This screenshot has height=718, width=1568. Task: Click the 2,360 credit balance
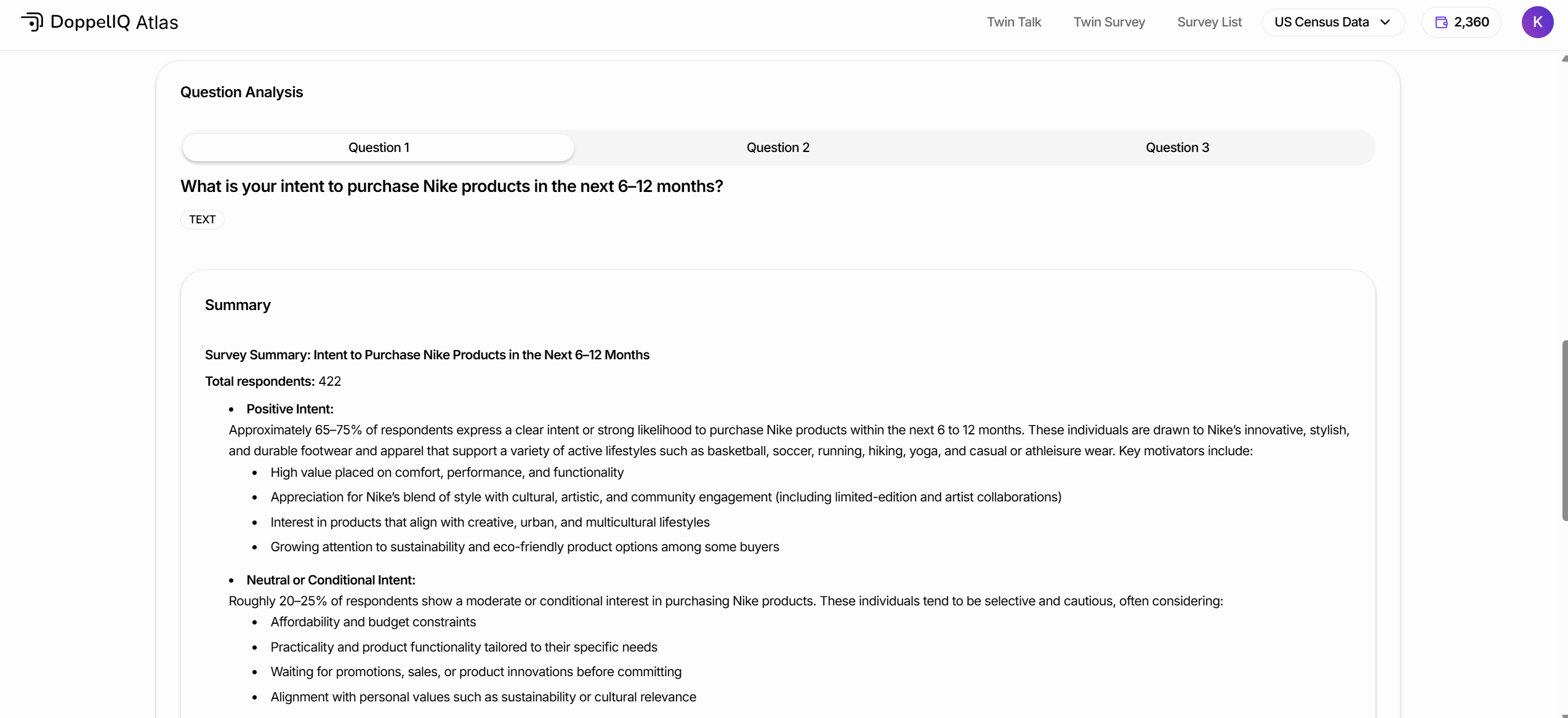[x=1471, y=22]
